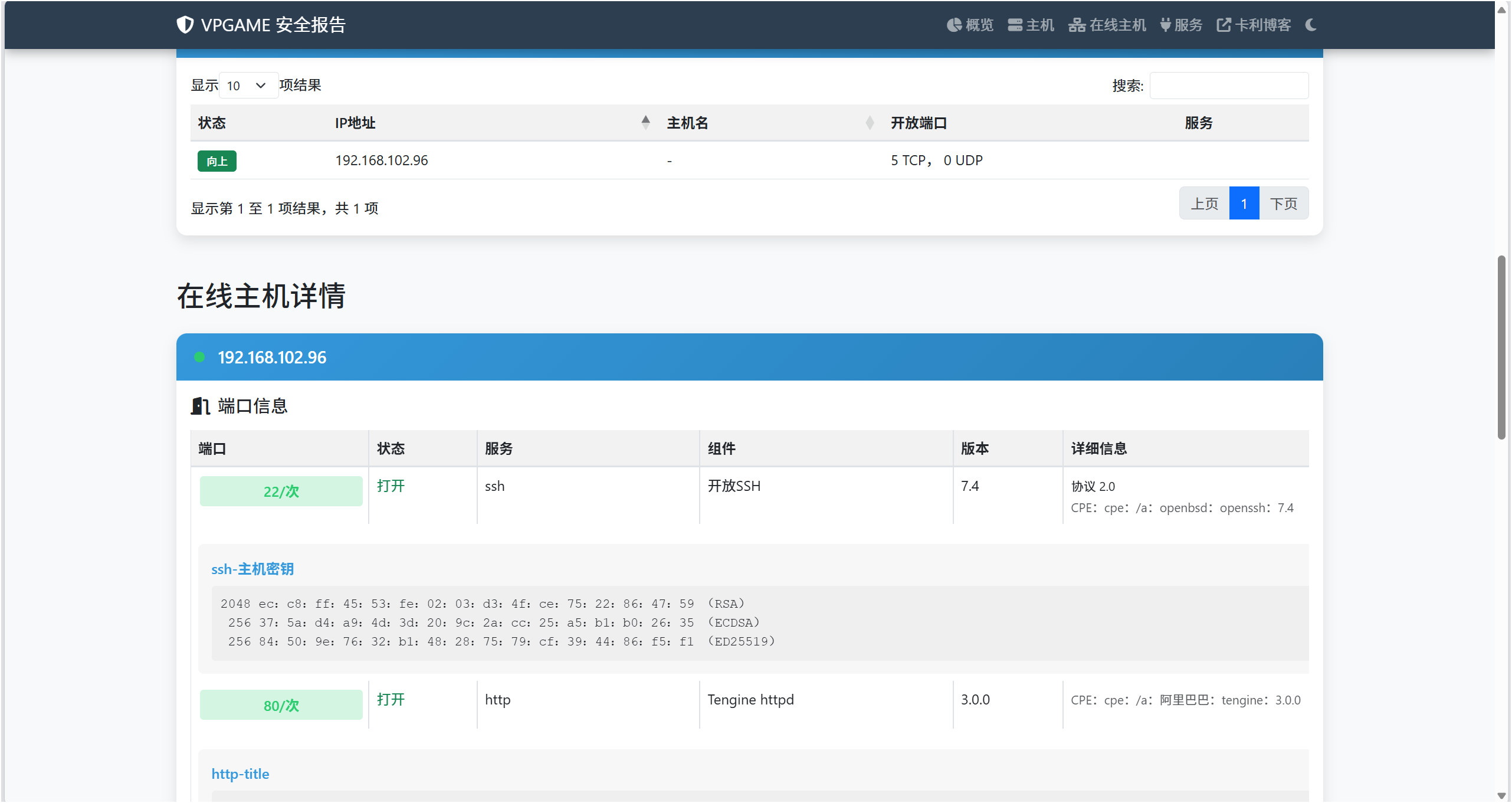Image resolution: width=1512 pixels, height=803 pixels.
Task: Go to next page with 下页 button
Action: 1284,204
